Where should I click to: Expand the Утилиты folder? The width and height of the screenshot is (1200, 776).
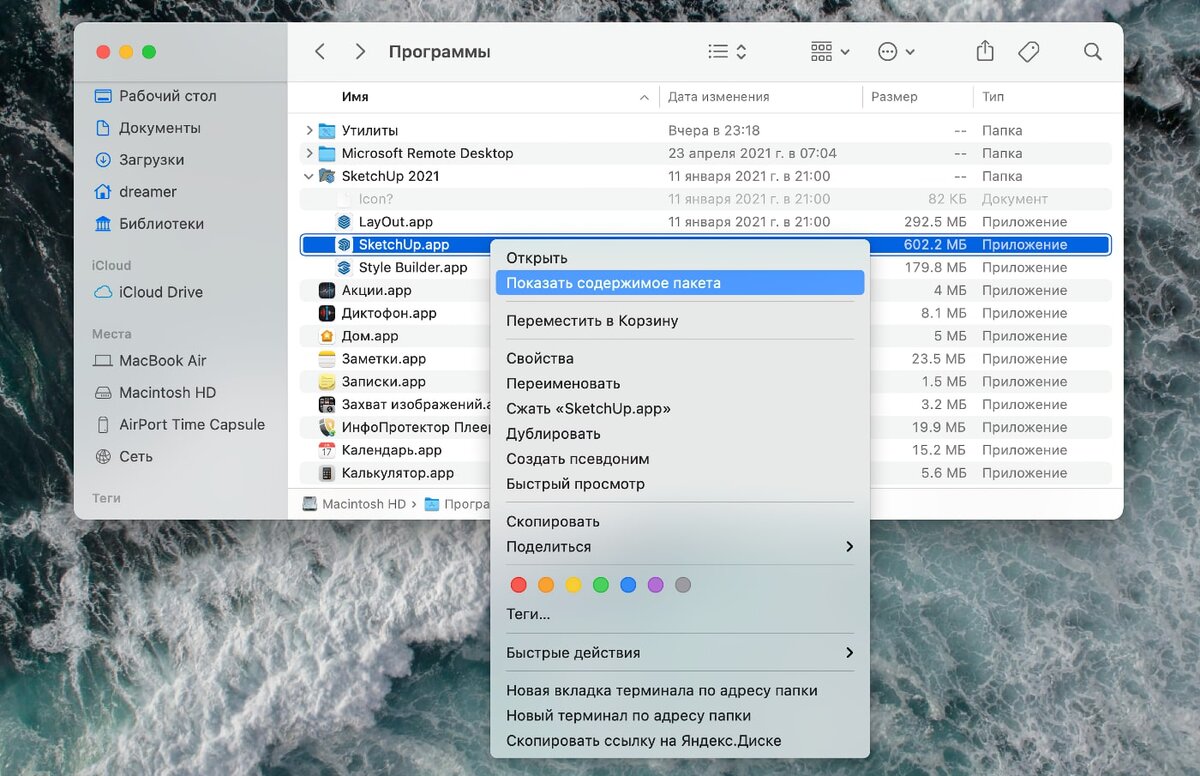[309, 131]
